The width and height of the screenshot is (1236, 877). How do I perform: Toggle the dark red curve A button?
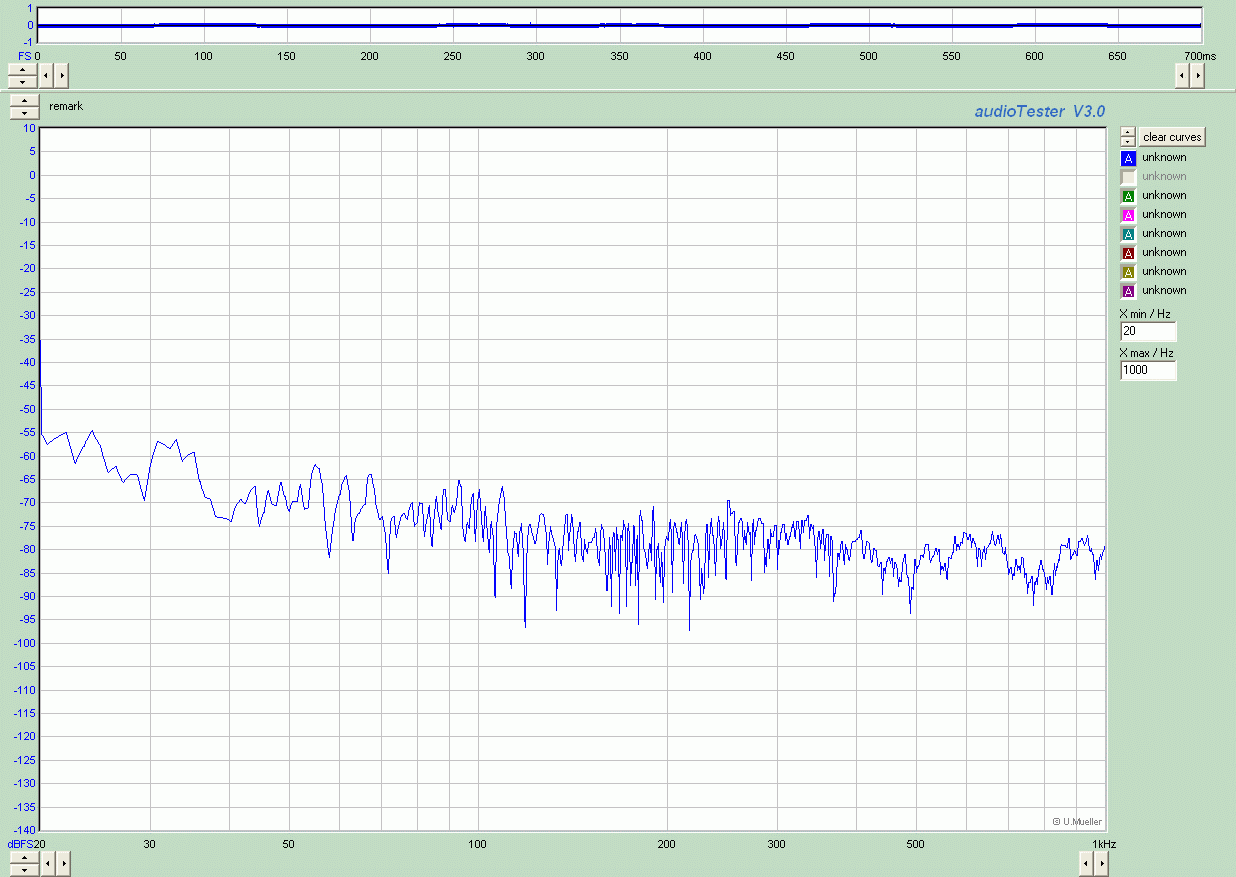click(x=1128, y=253)
